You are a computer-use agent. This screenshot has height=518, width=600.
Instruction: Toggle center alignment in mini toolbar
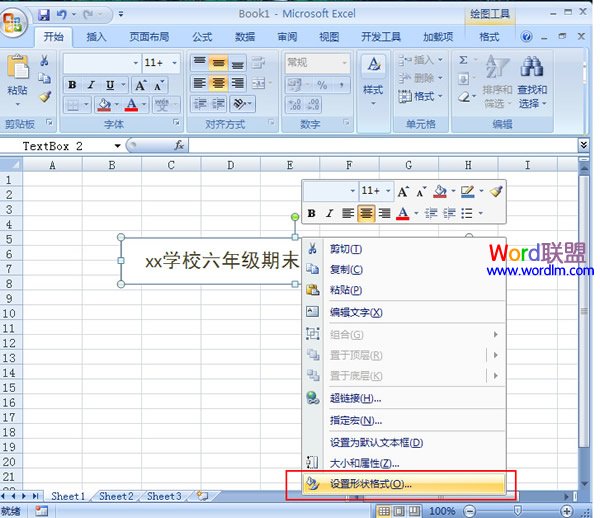[x=366, y=213]
